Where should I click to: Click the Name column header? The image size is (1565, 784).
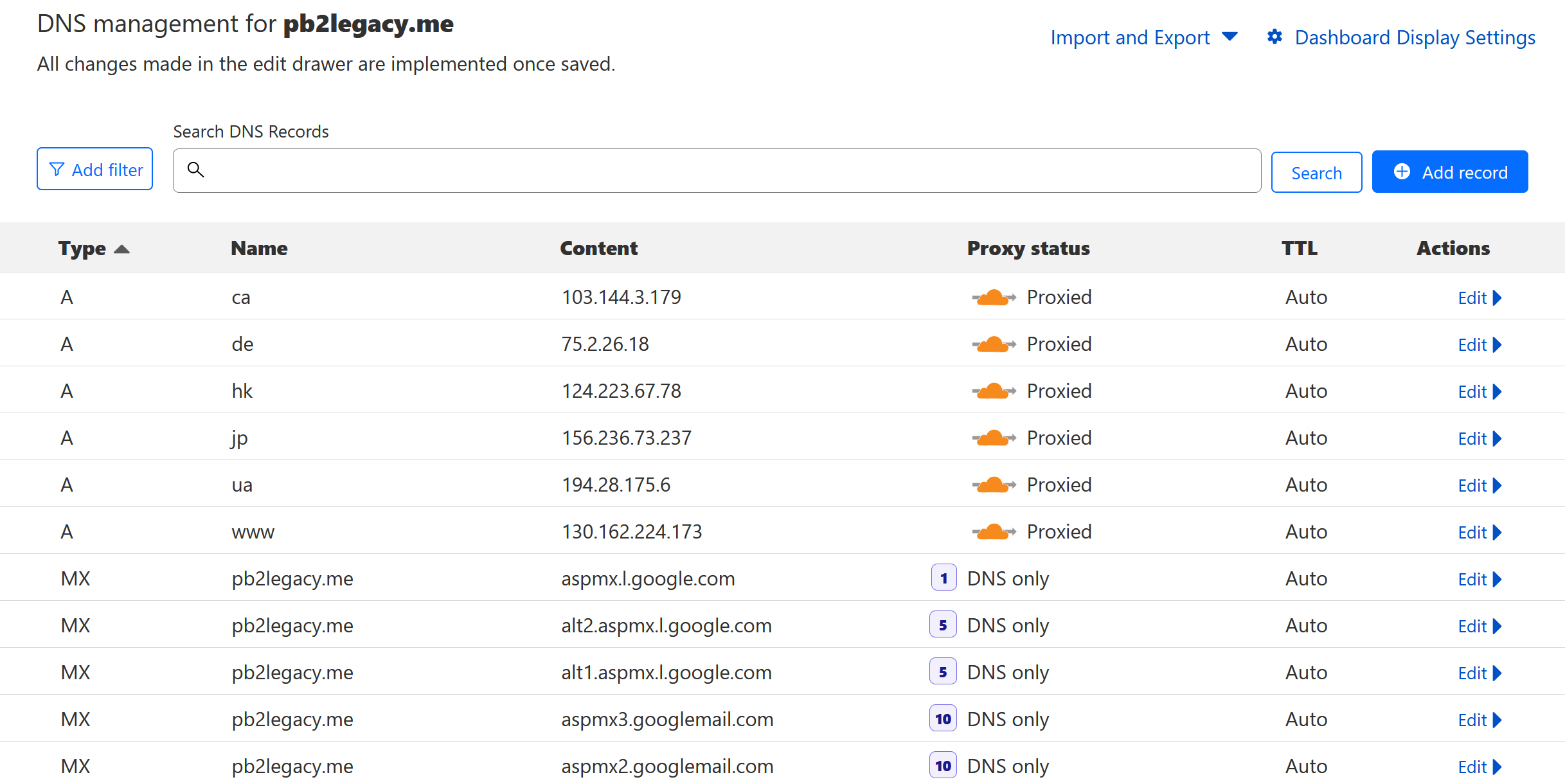pos(259,249)
